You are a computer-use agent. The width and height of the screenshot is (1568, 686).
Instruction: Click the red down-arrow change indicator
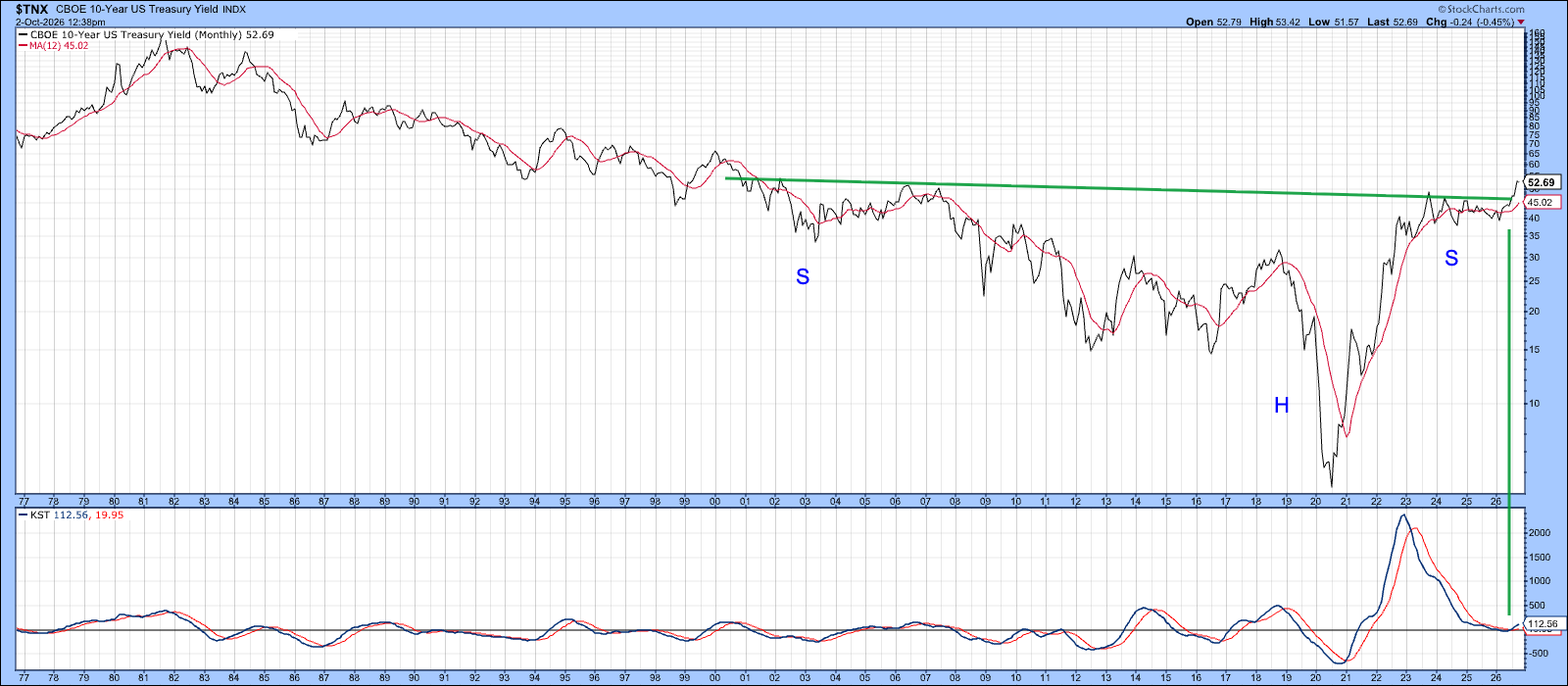tap(1522, 22)
